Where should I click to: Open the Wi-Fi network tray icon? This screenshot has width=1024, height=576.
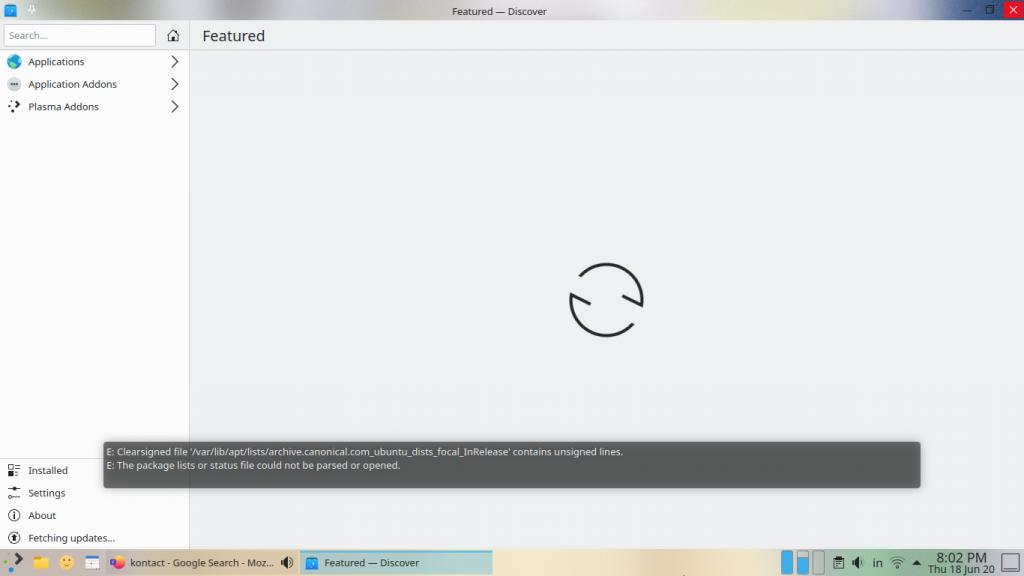897,563
